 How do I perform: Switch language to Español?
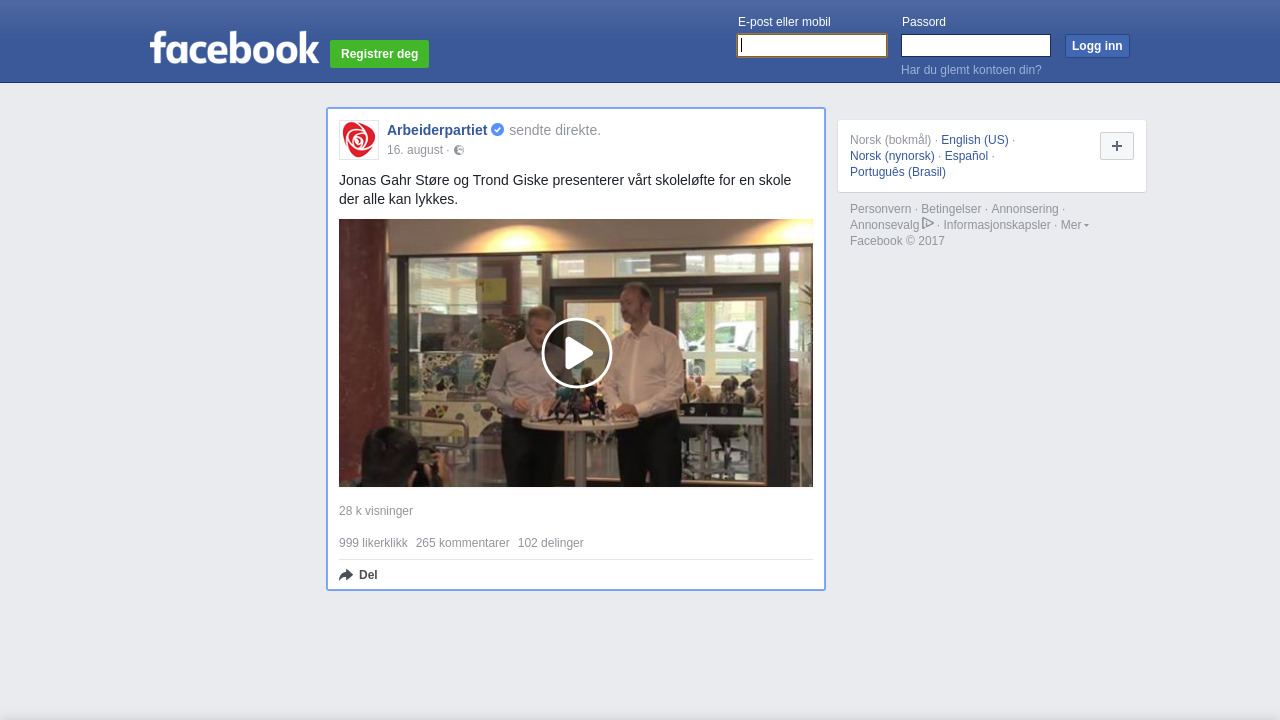(x=966, y=156)
